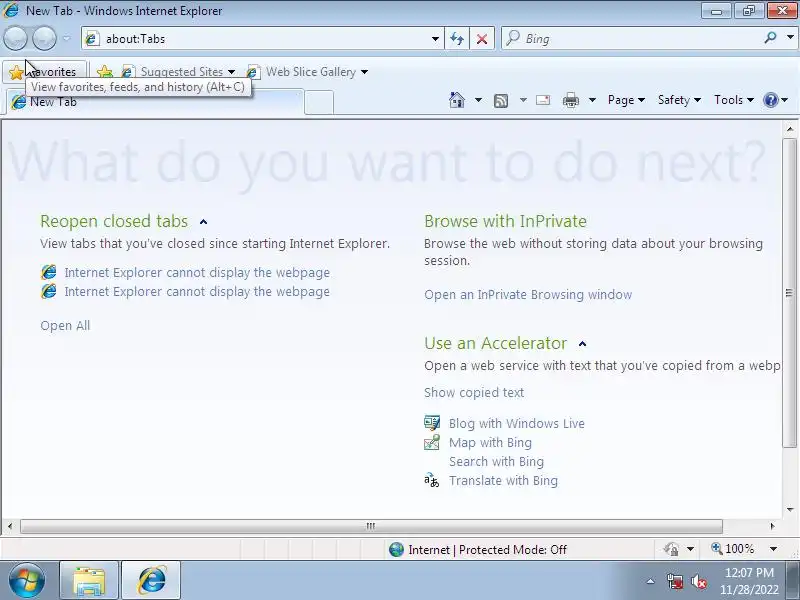The width and height of the screenshot is (800, 600).
Task: Click the Refresh page button
Action: (x=457, y=39)
